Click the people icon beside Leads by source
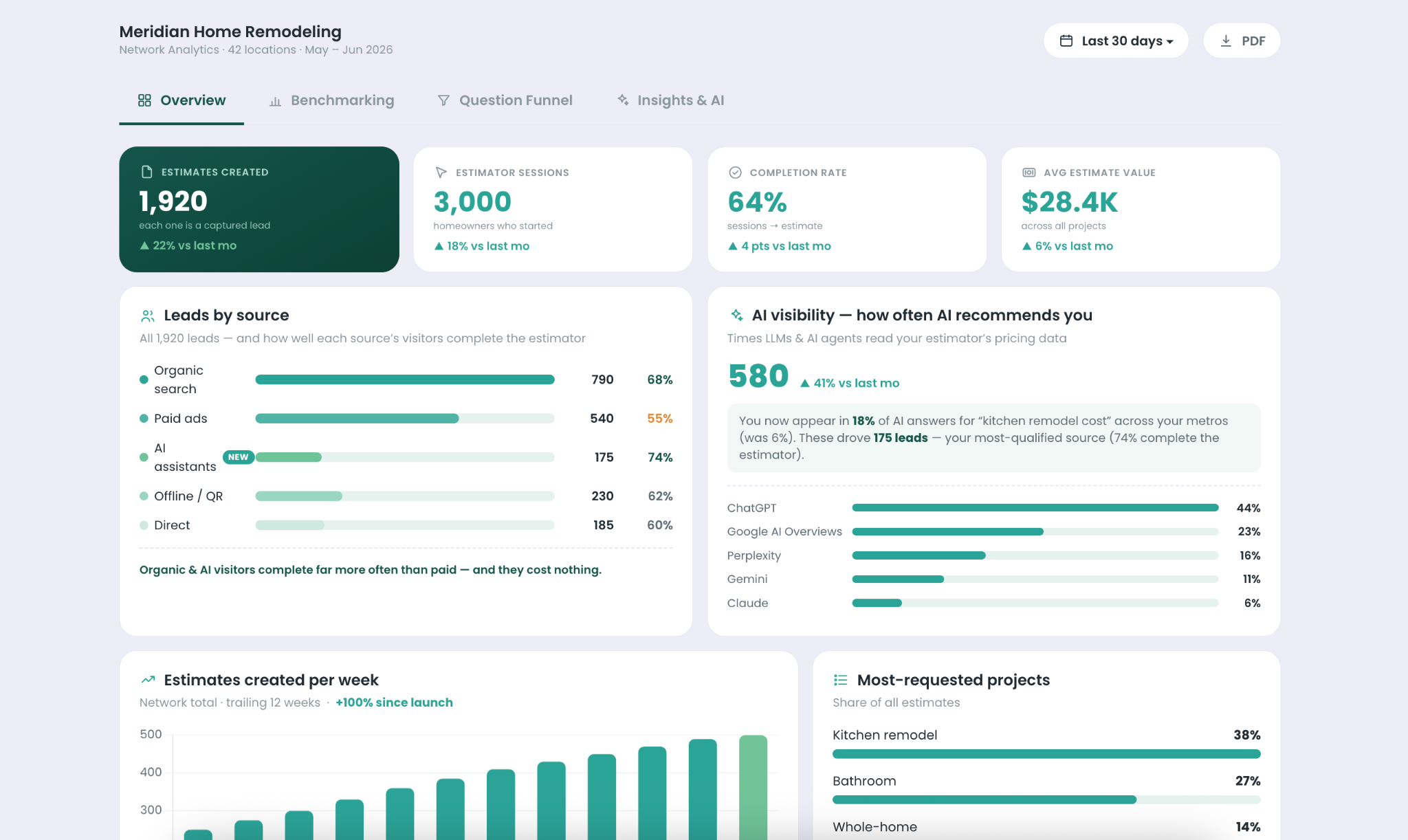 click(x=148, y=316)
